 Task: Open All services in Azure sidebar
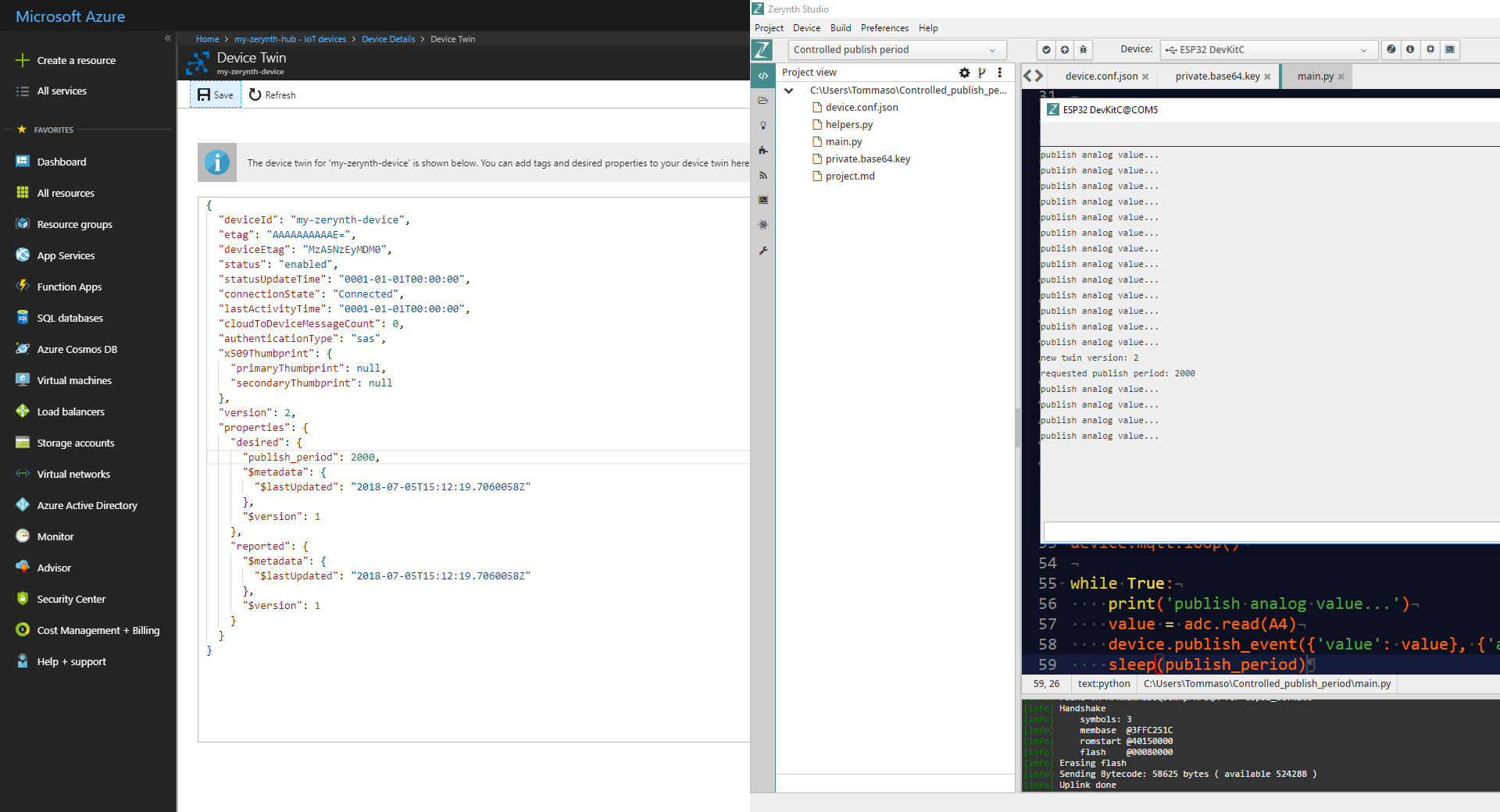[x=62, y=91]
